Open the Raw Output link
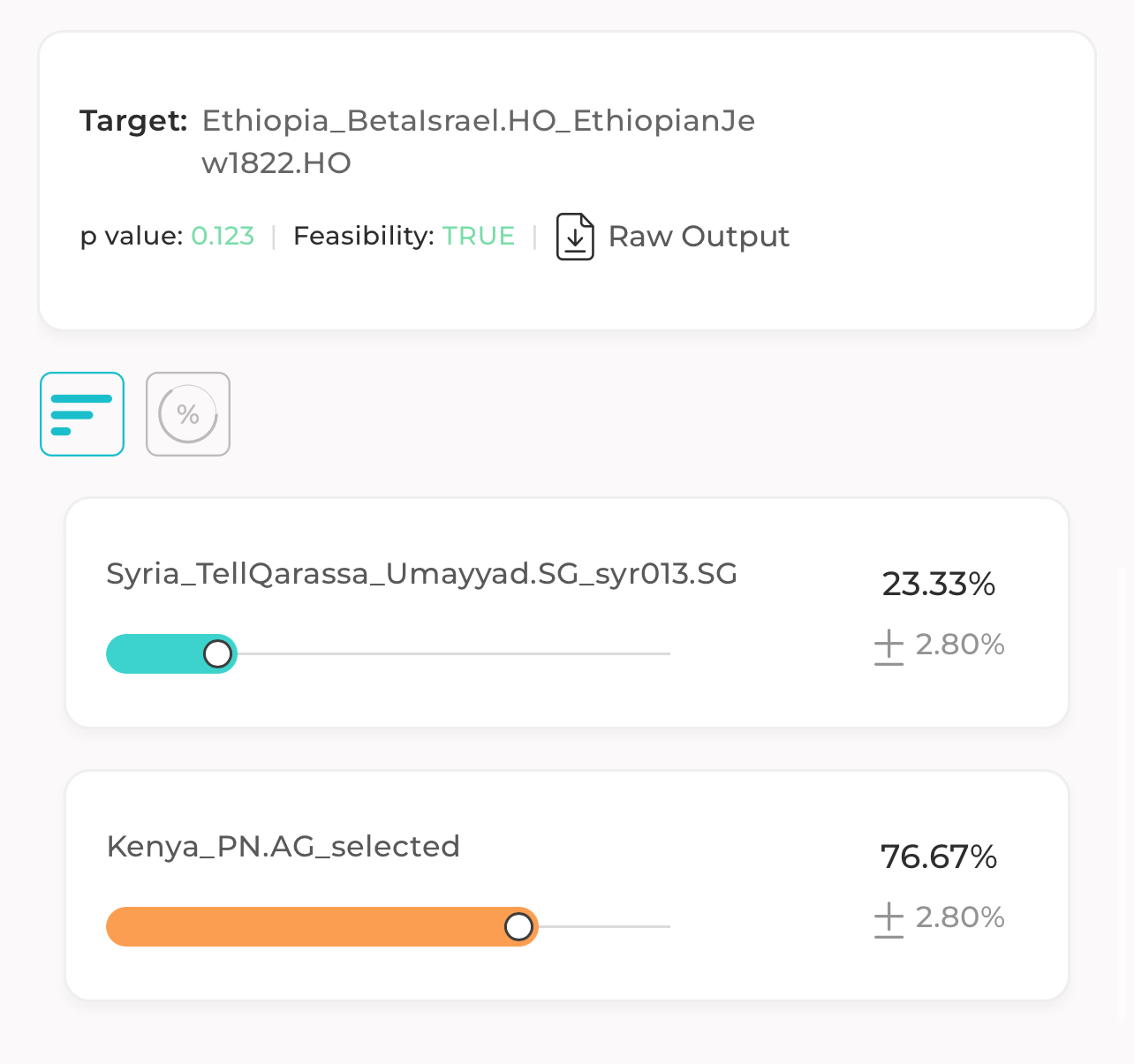This screenshot has width=1134, height=1064. (x=699, y=237)
